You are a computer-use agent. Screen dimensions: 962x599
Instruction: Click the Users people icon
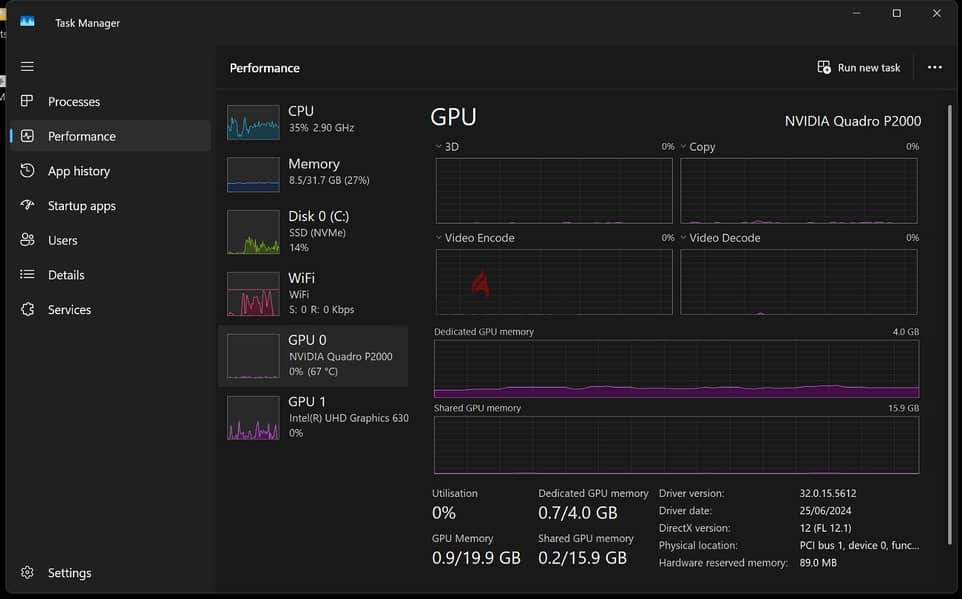(27, 240)
